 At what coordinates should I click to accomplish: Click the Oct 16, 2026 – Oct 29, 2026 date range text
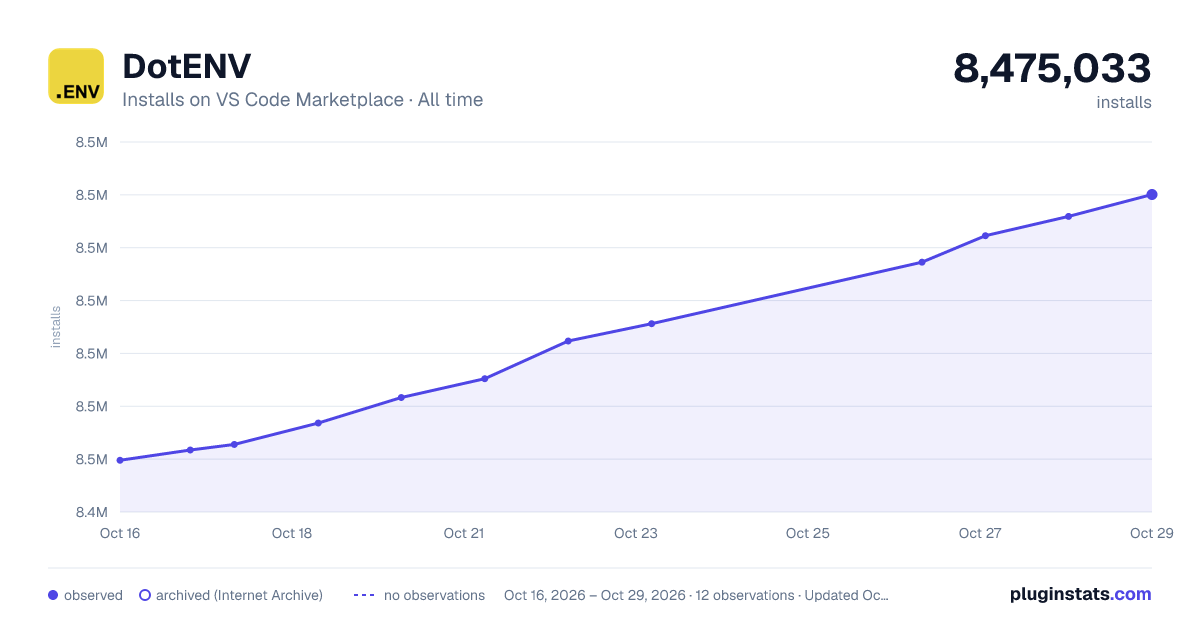(595, 595)
